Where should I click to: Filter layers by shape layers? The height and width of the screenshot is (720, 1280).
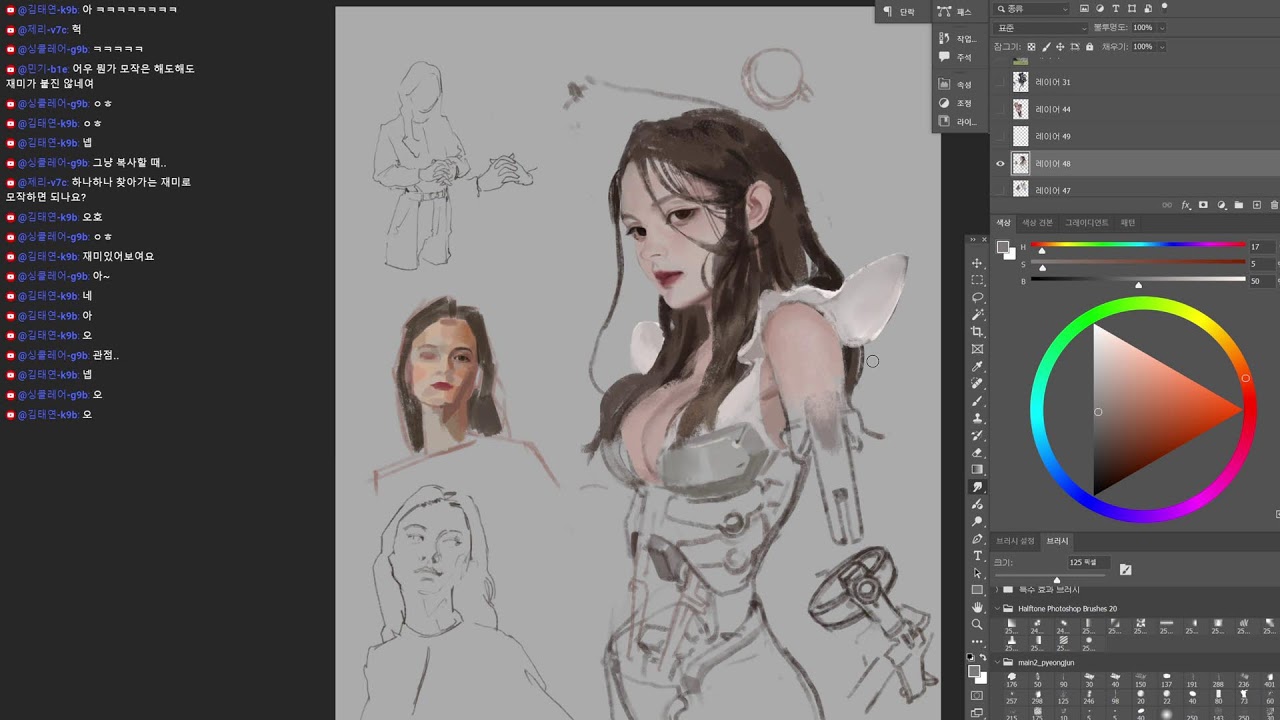tap(1132, 9)
